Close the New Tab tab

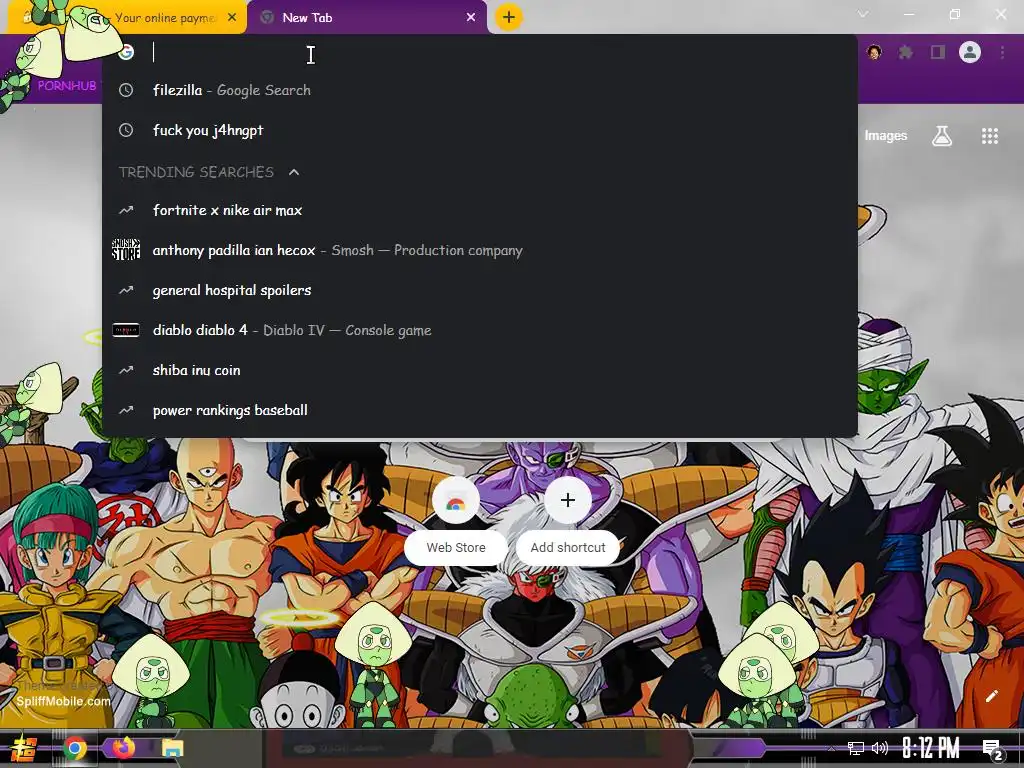[471, 18]
